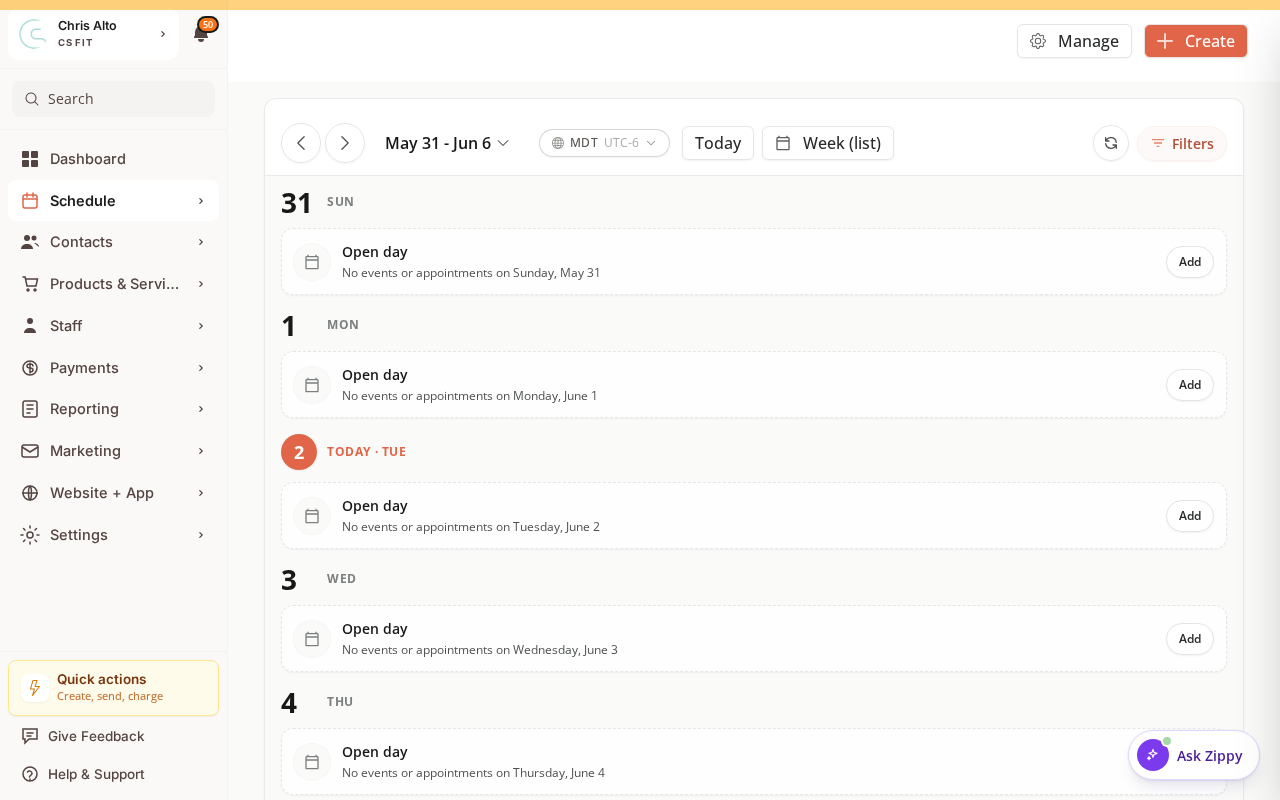Image resolution: width=1280 pixels, height=800 pixels.
Task: Expand the Contacts submenu chevron
Action: pyautogui.click(x=201, y=242)
